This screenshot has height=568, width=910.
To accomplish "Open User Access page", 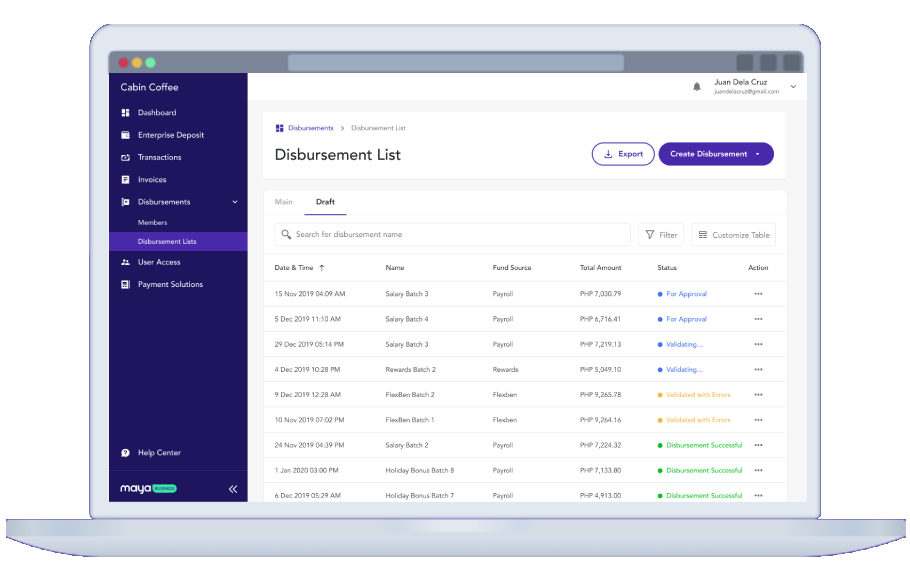I will [x=159, y=262].
